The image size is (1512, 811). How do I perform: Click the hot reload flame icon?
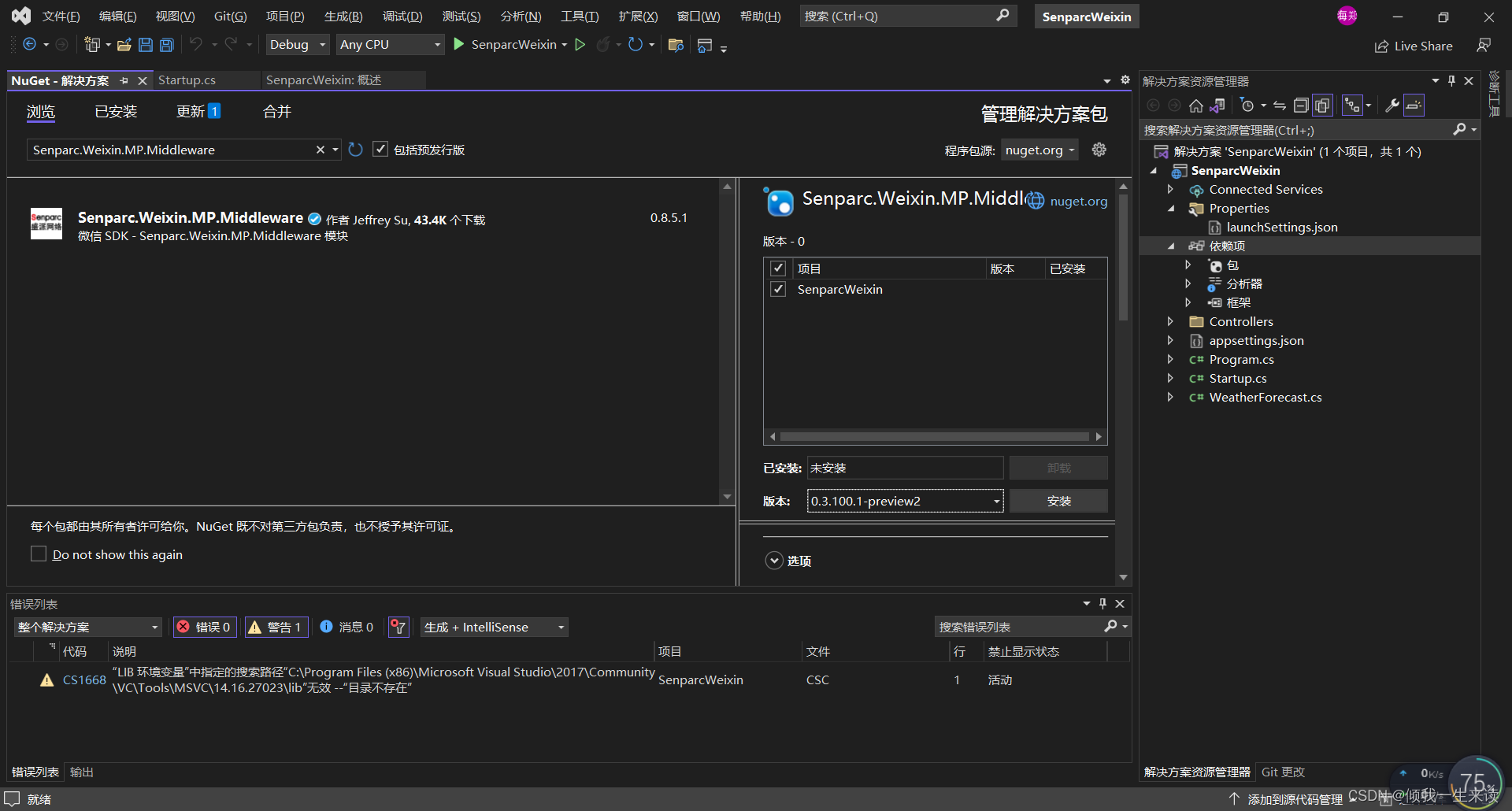point(603,45)
